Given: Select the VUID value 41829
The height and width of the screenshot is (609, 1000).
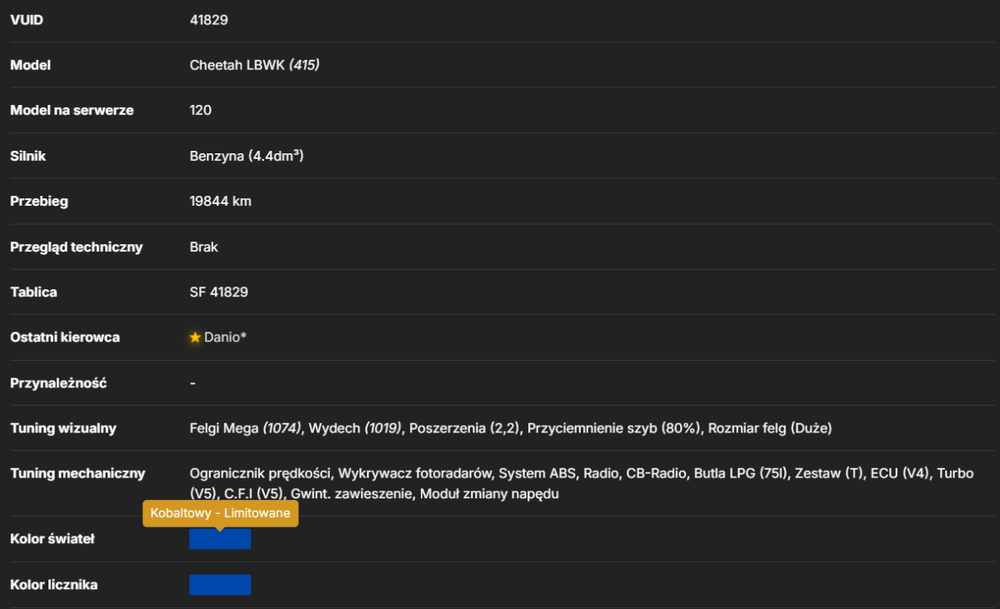Looking at the screenshot, I should tap(209, 20).
